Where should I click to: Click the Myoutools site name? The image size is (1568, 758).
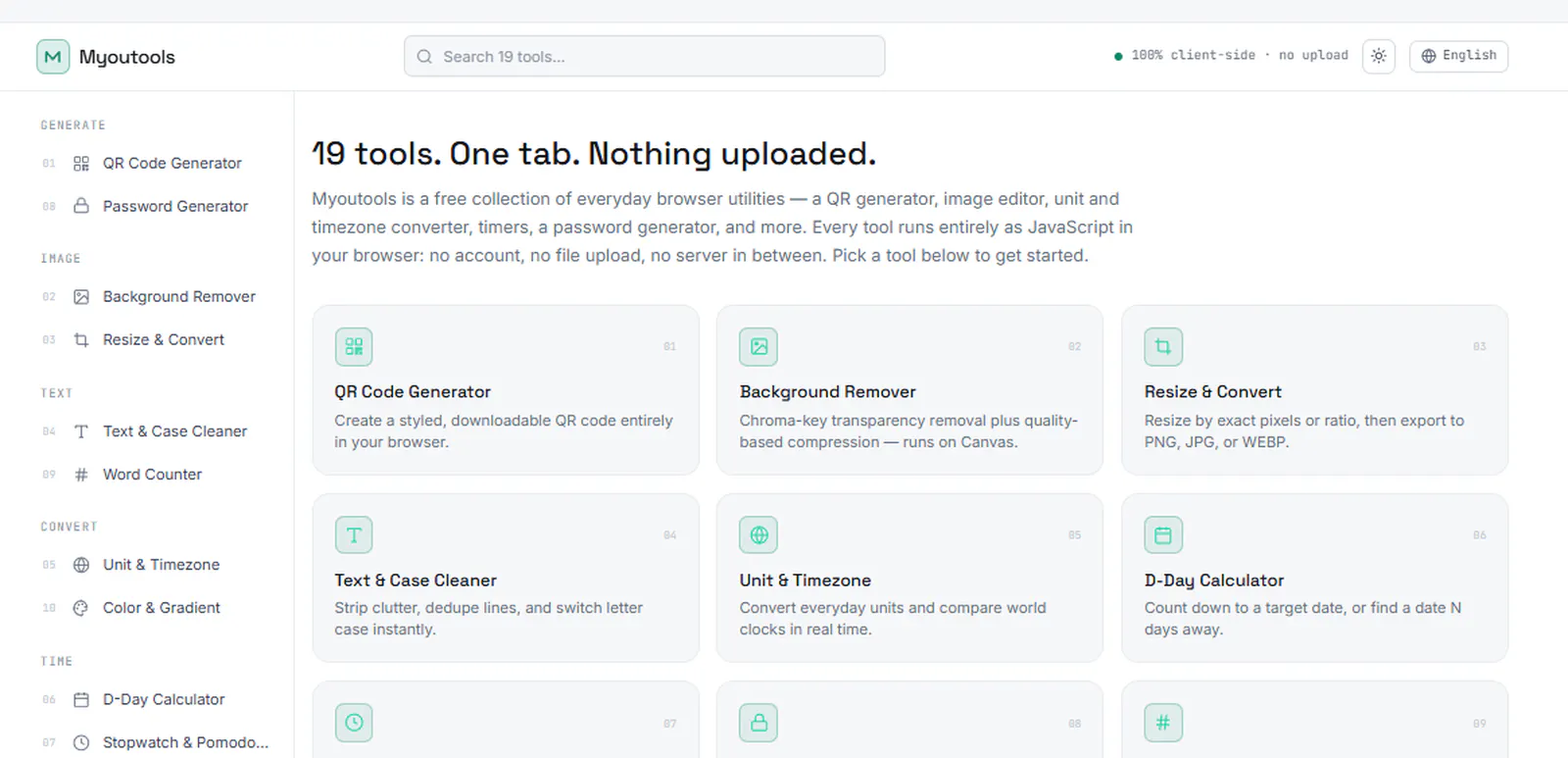coord(126,57)
